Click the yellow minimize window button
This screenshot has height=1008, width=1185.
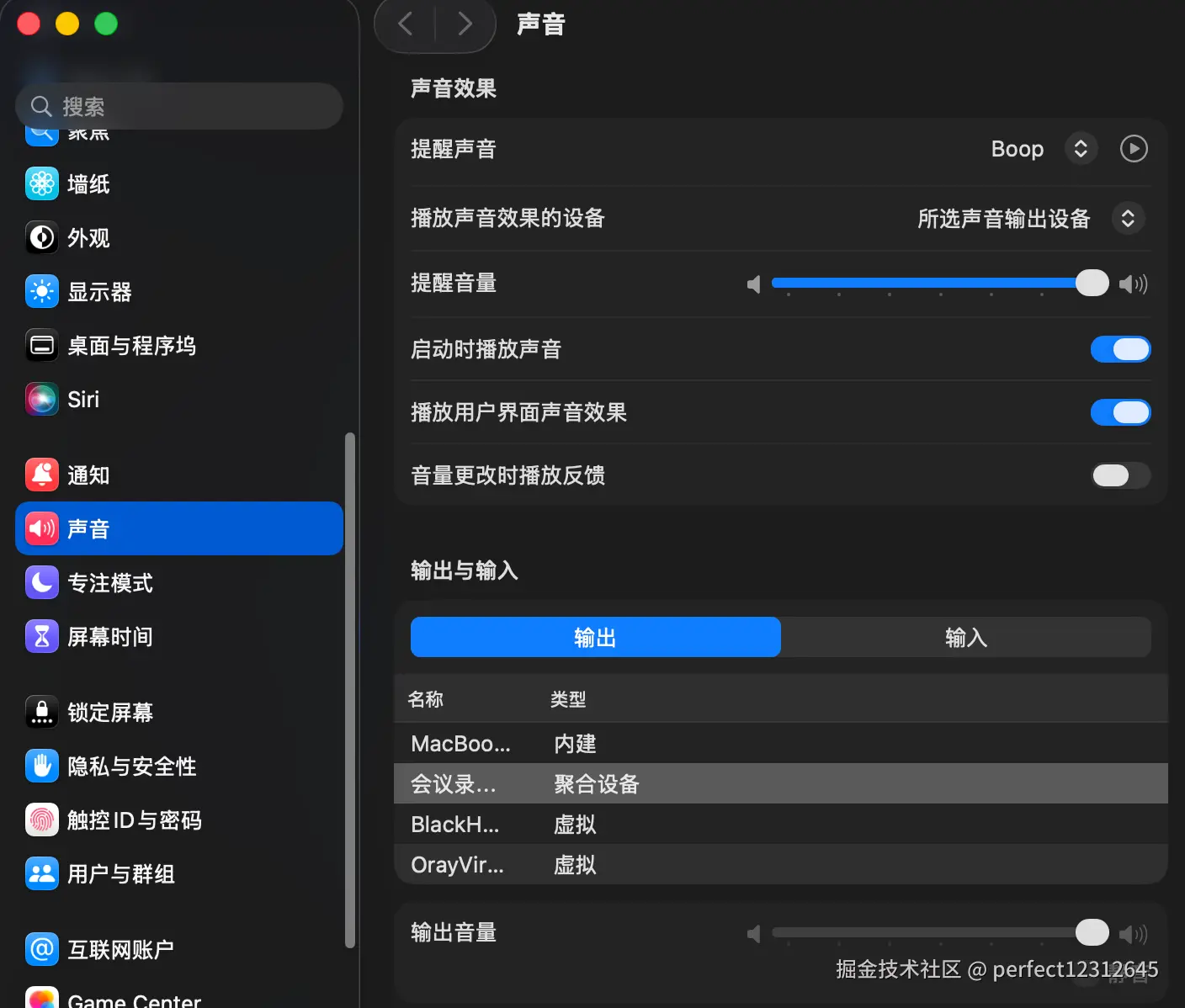point(67,24)
